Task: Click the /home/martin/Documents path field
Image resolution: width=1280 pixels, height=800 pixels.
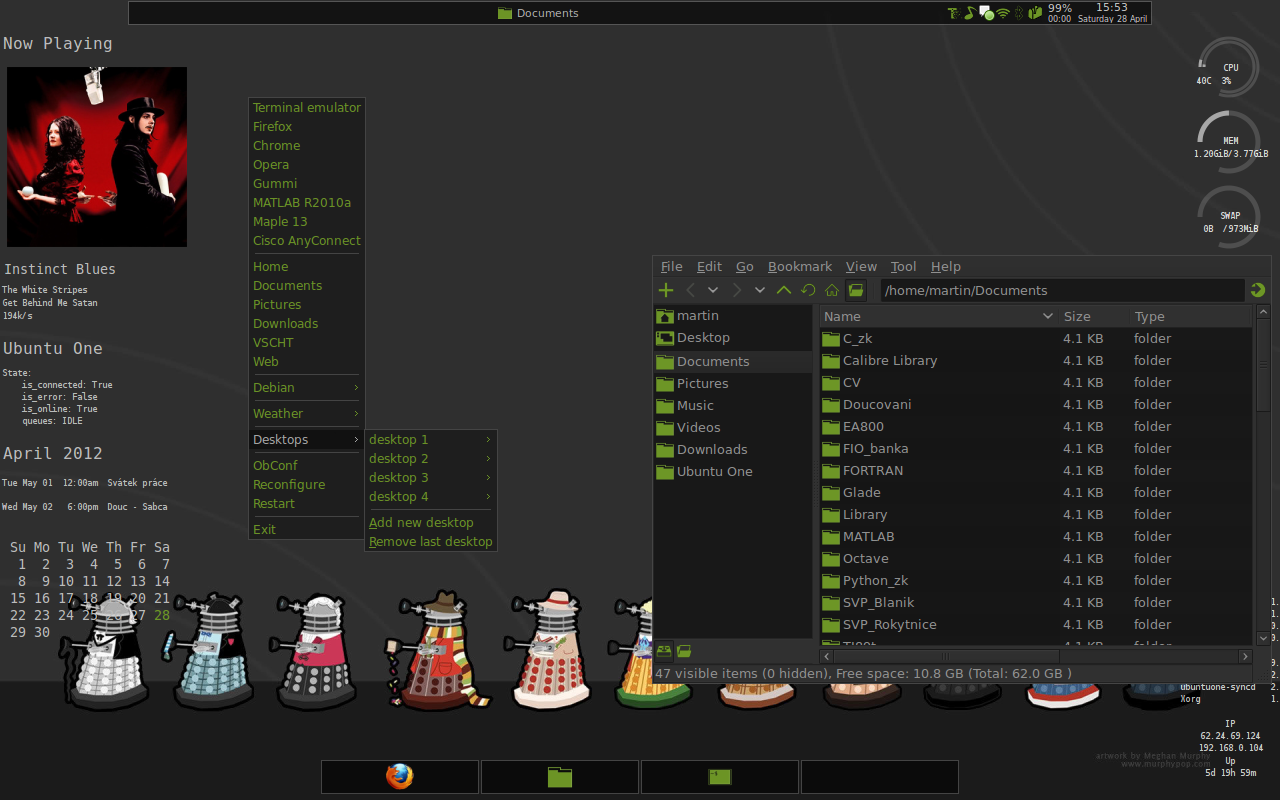Action: (1063, 290)
